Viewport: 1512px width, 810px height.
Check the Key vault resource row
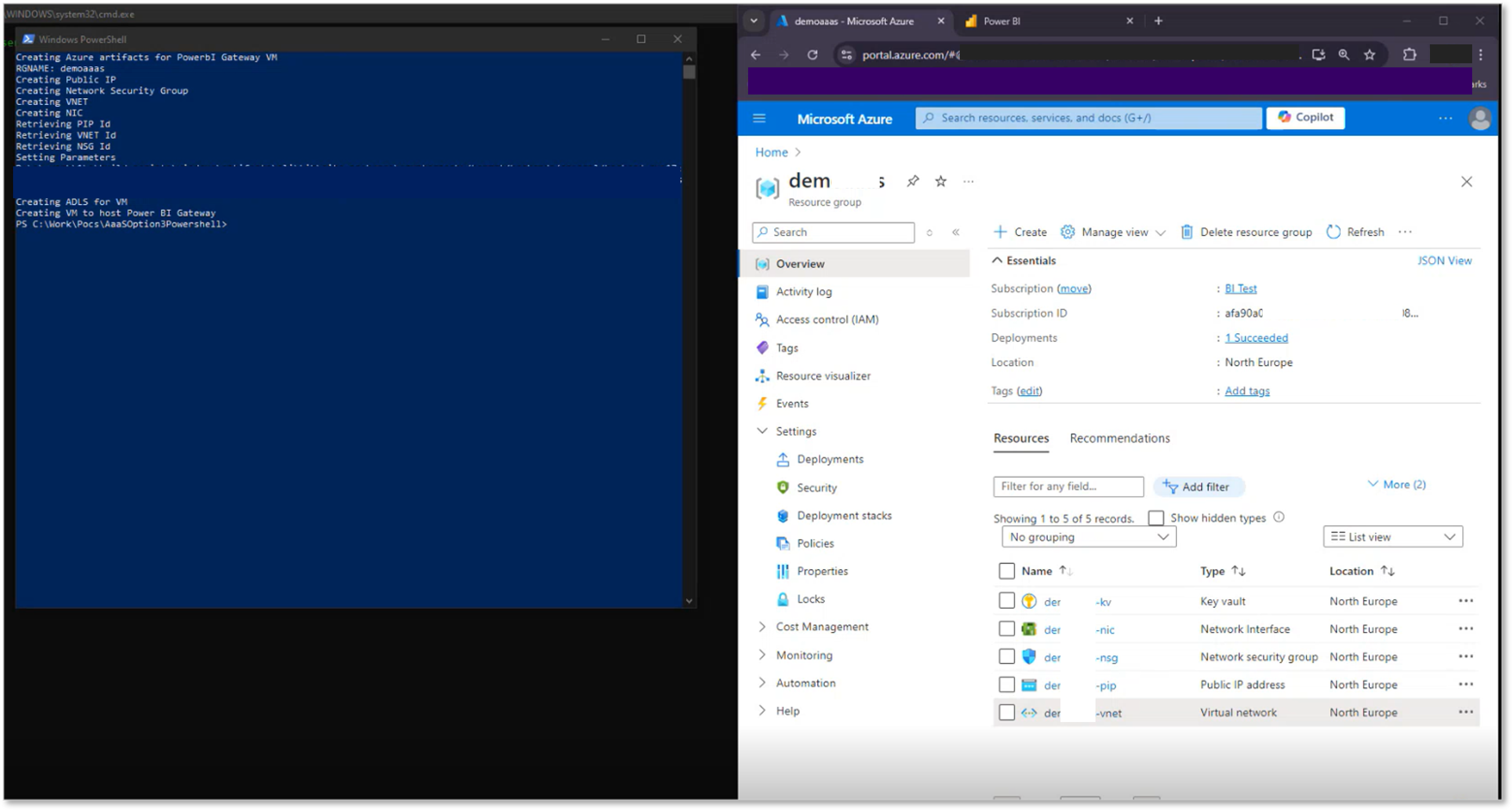(1006, 601)
